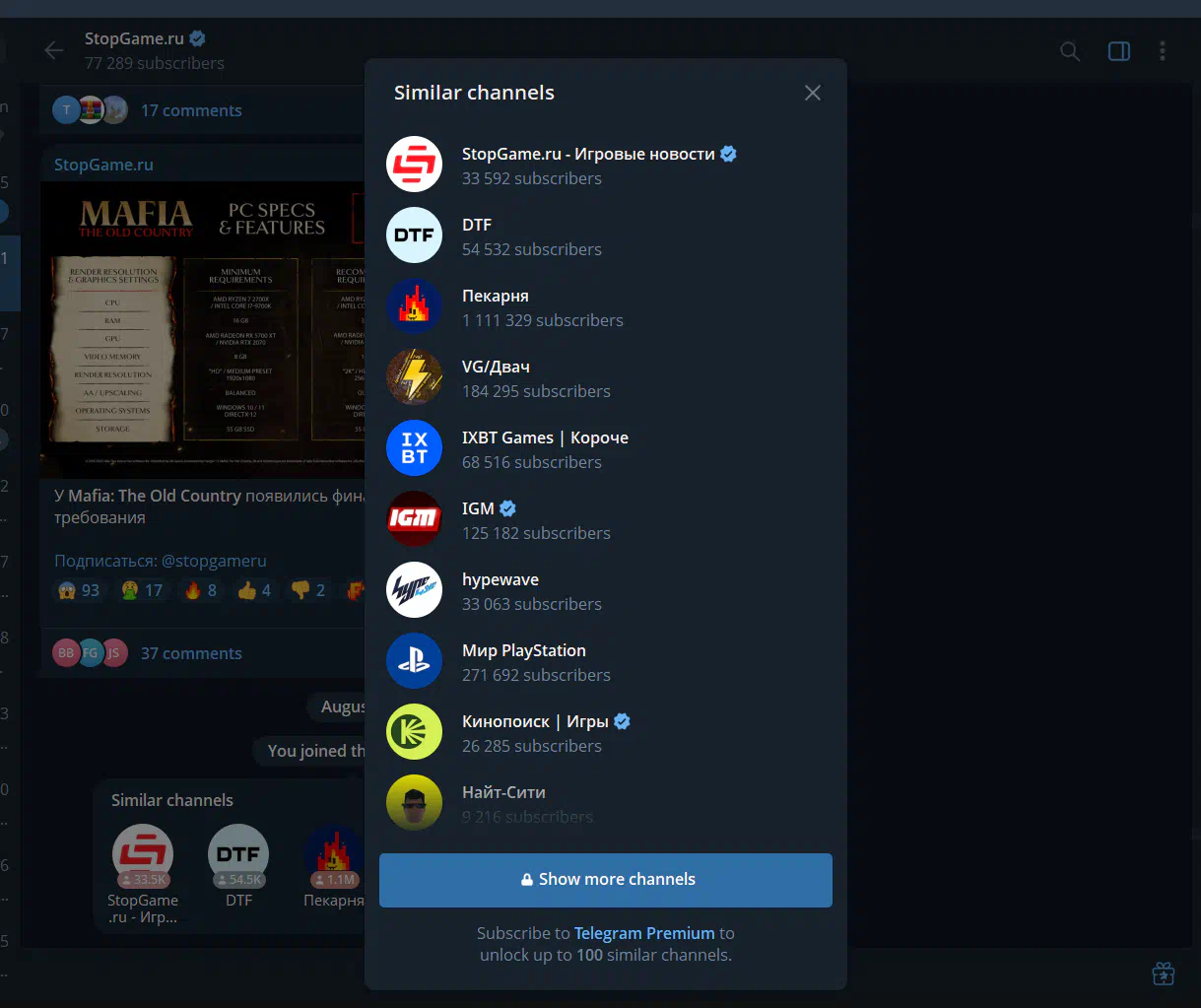
Task: Open the hypewave channel avatar
Action: [x=414, y=590]
